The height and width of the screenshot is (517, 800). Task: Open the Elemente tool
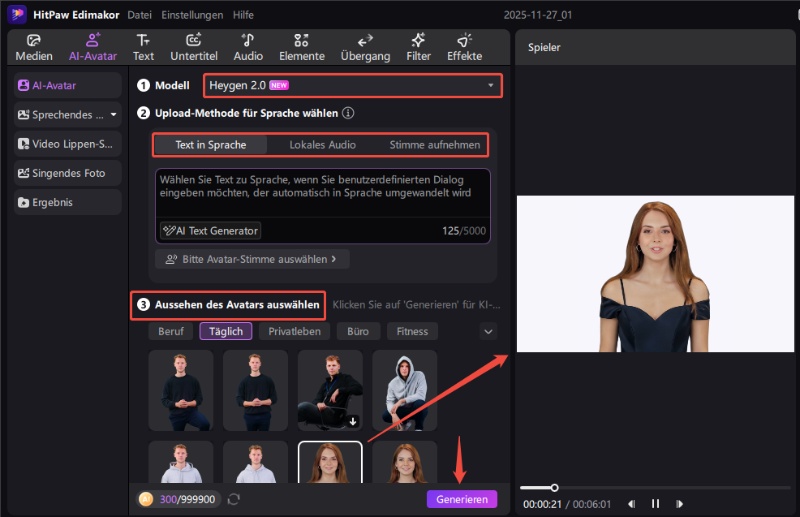[301, 47]
